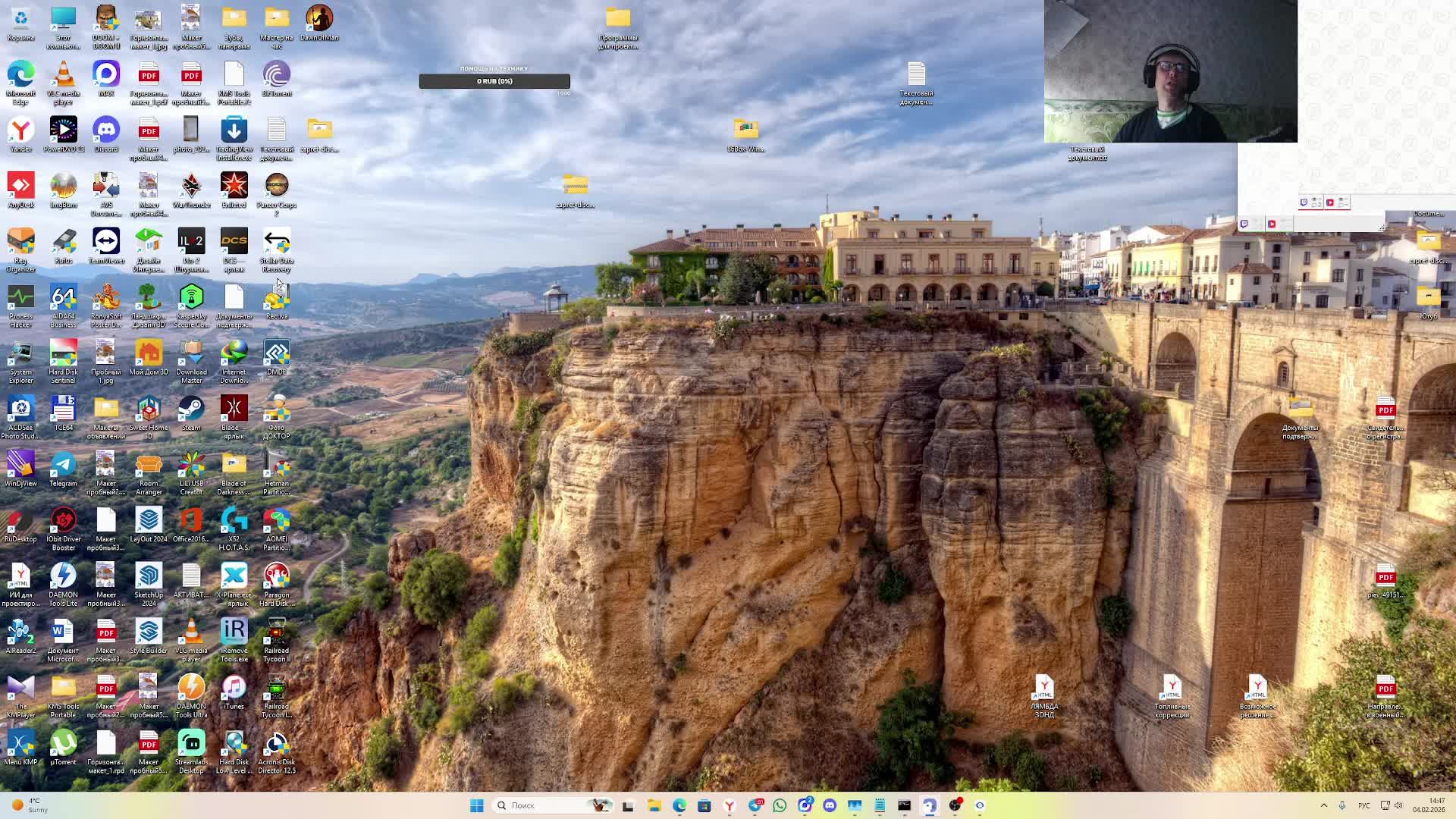Select the AnyDesk desktop icon

tap(20, 188)
